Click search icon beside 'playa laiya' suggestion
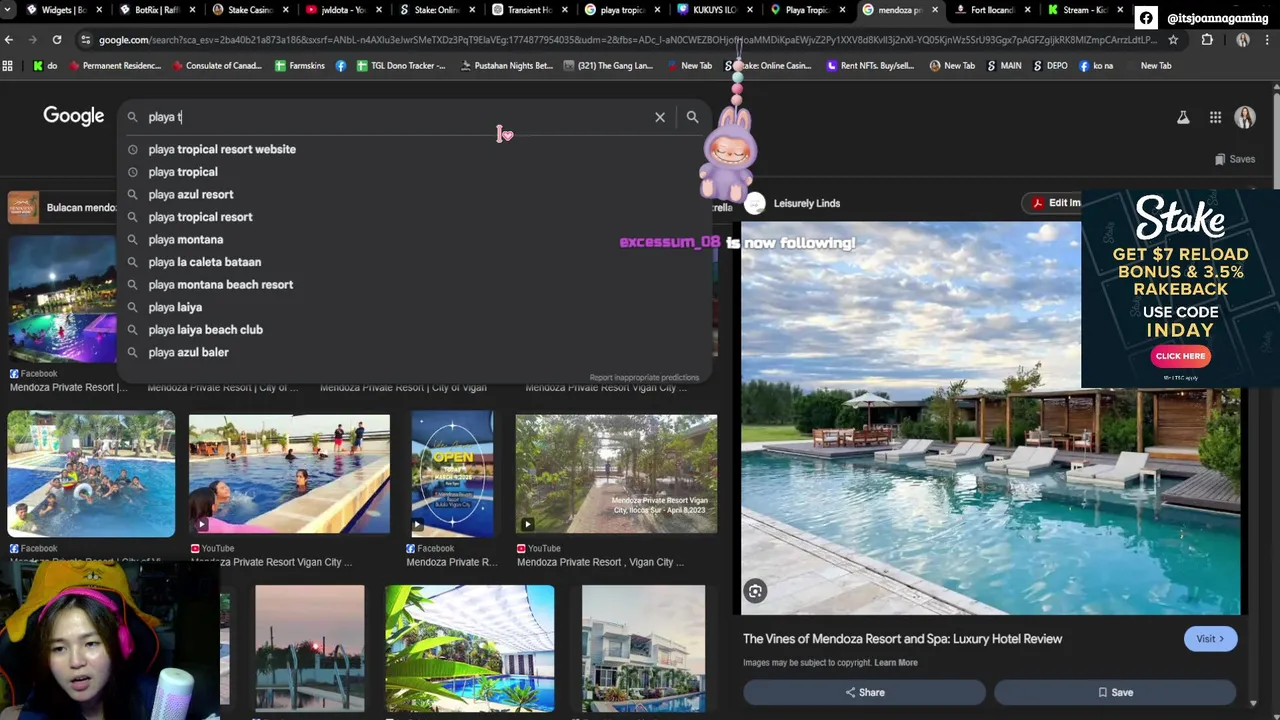The height and width of the screenshot is (720, 1280). (132, 307)
